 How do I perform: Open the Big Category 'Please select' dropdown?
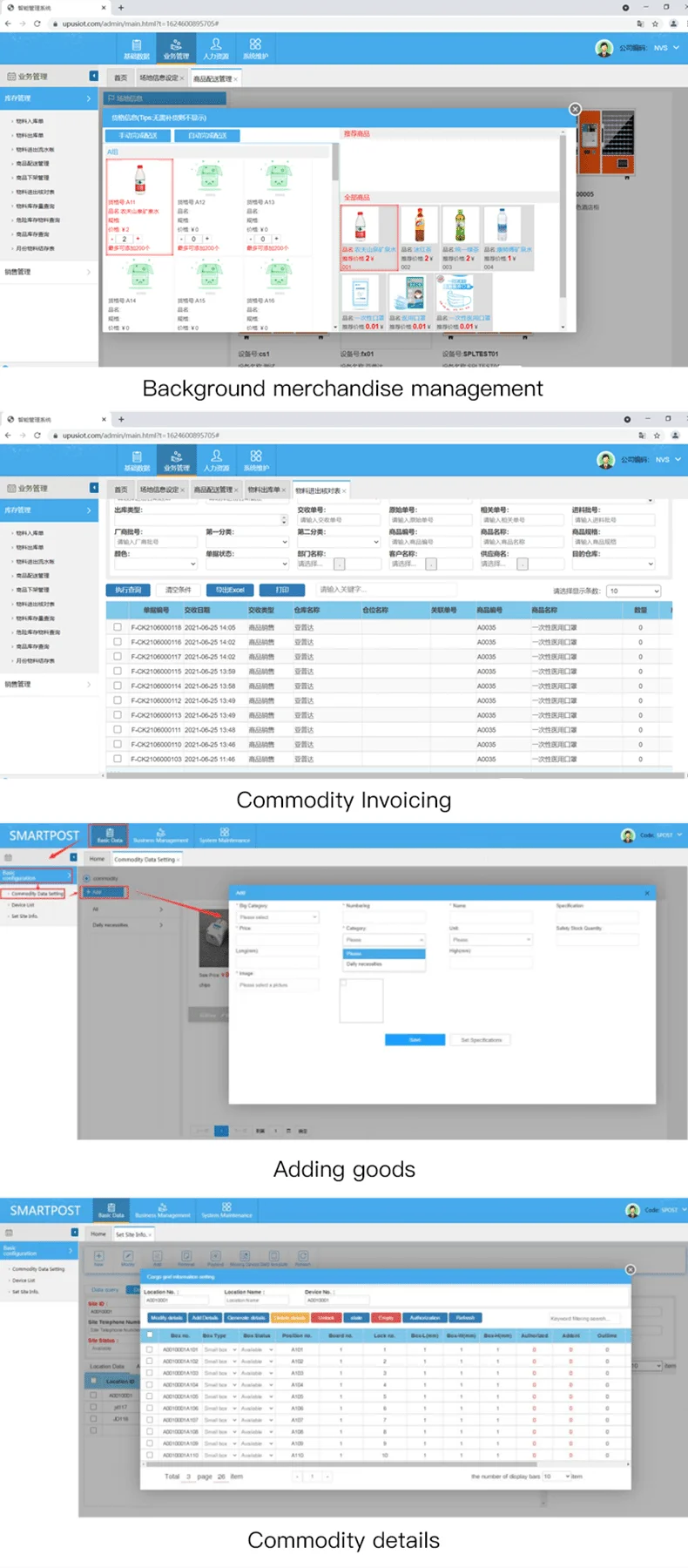coord(277,917)
